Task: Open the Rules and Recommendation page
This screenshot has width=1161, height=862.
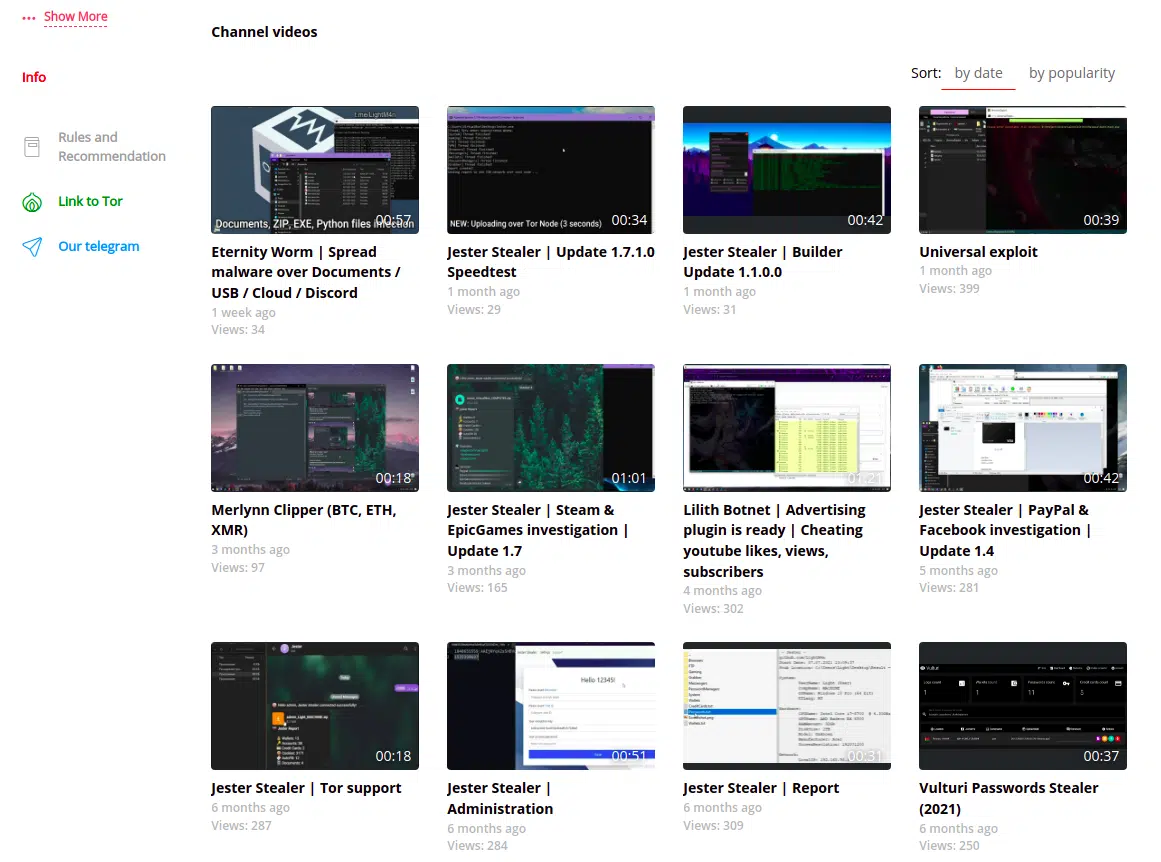Action: pos(110,146)
